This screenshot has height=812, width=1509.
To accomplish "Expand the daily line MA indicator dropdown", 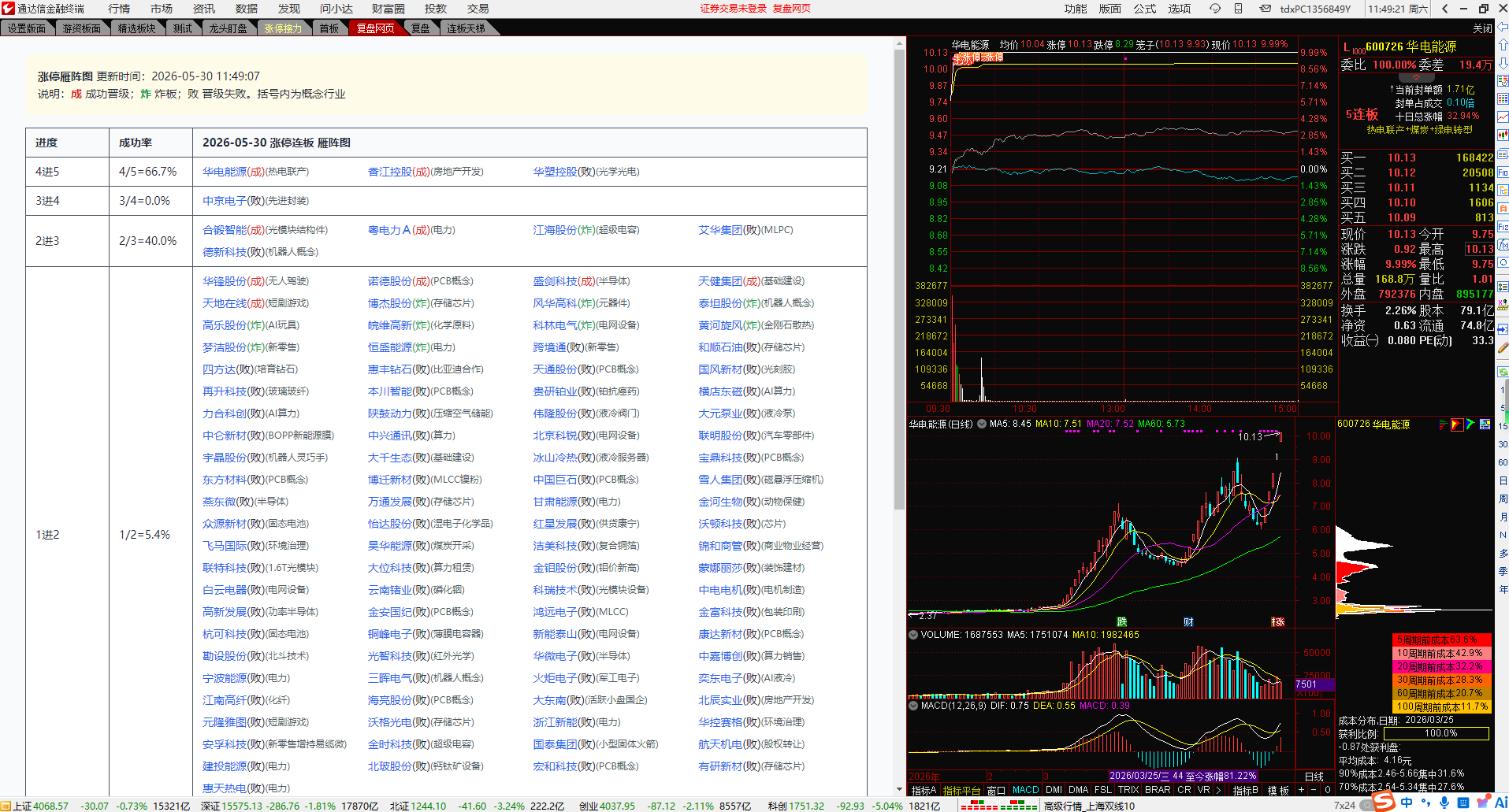I will click(x=982, y=424).
